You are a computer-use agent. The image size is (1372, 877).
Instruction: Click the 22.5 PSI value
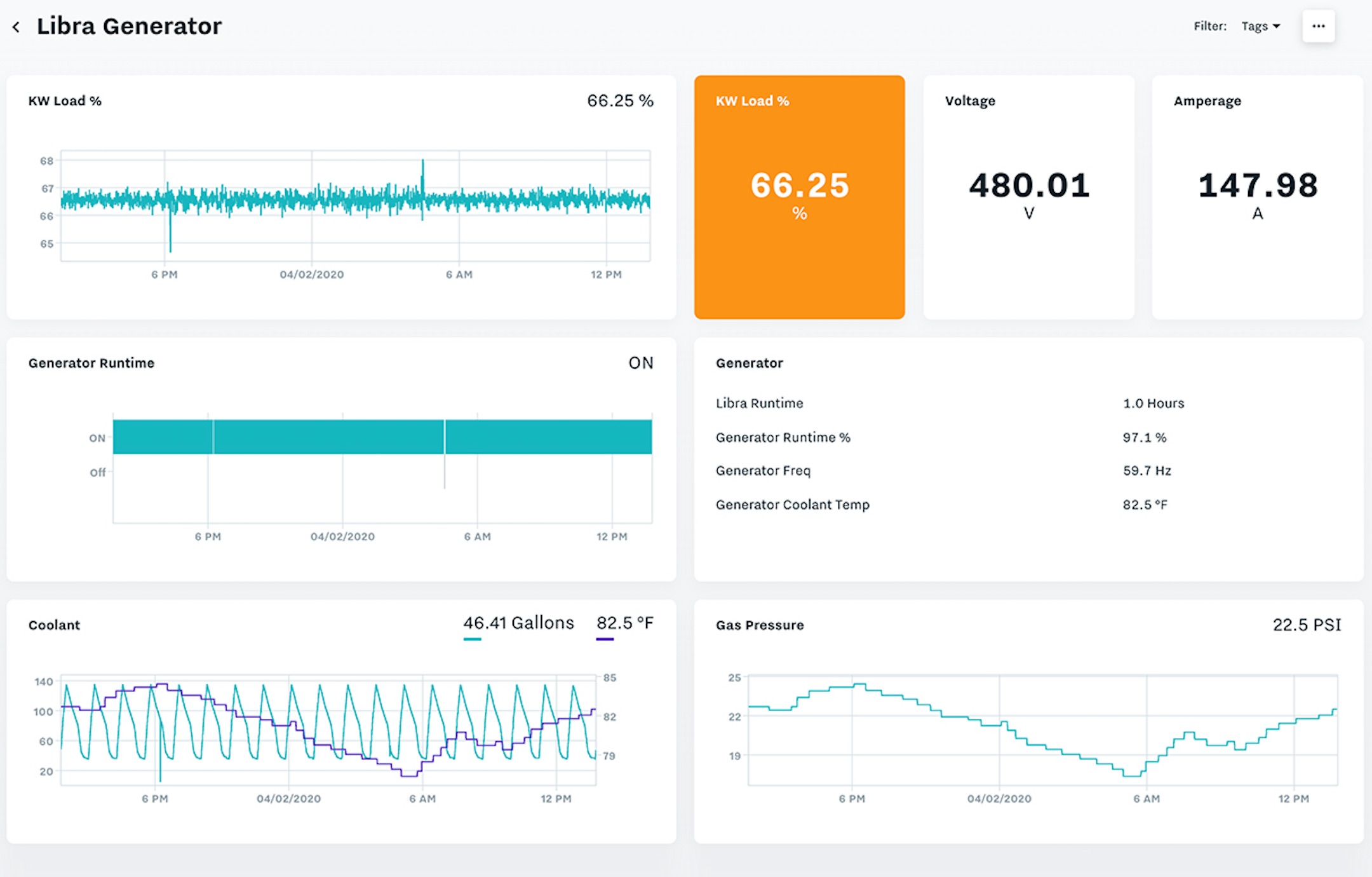(1307, 625)
